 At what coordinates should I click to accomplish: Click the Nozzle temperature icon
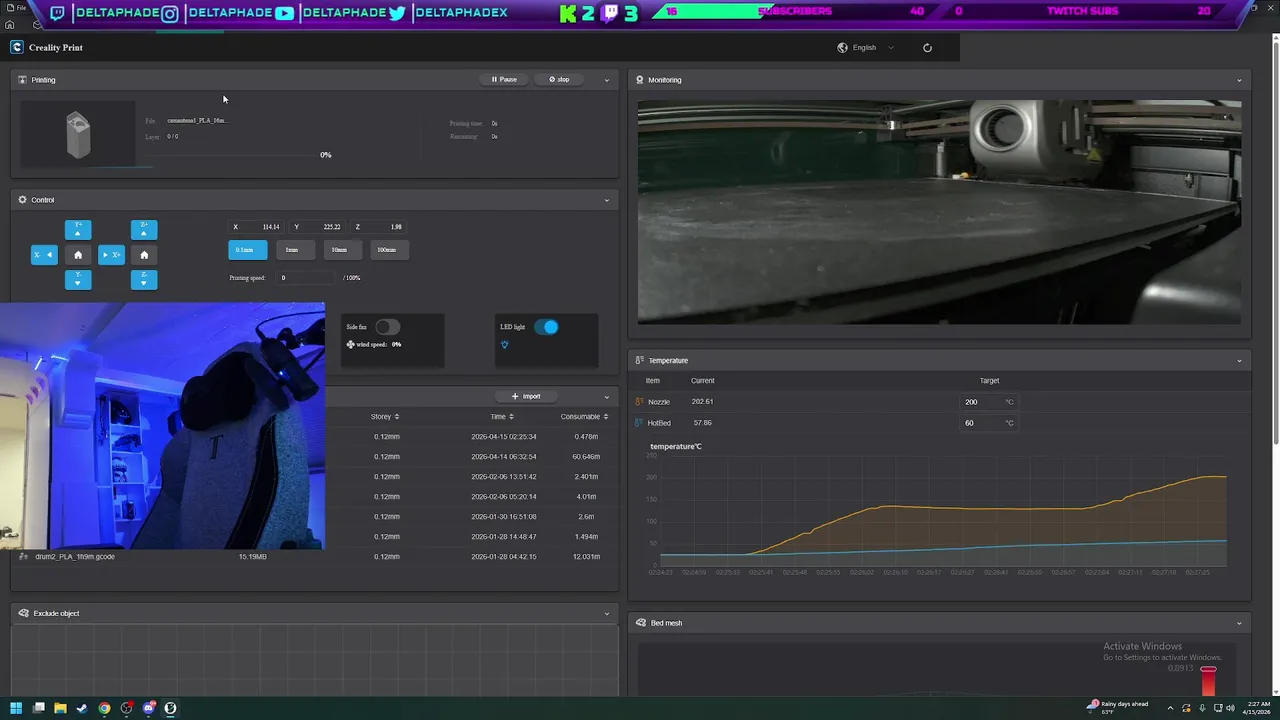click(639, 402)
